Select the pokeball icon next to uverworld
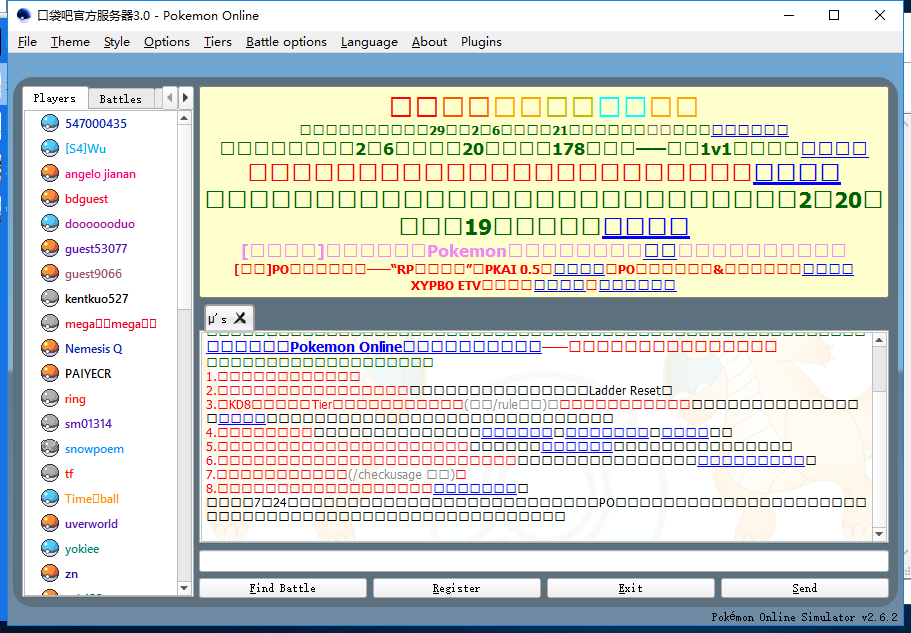911x633 pixels. 50,523
